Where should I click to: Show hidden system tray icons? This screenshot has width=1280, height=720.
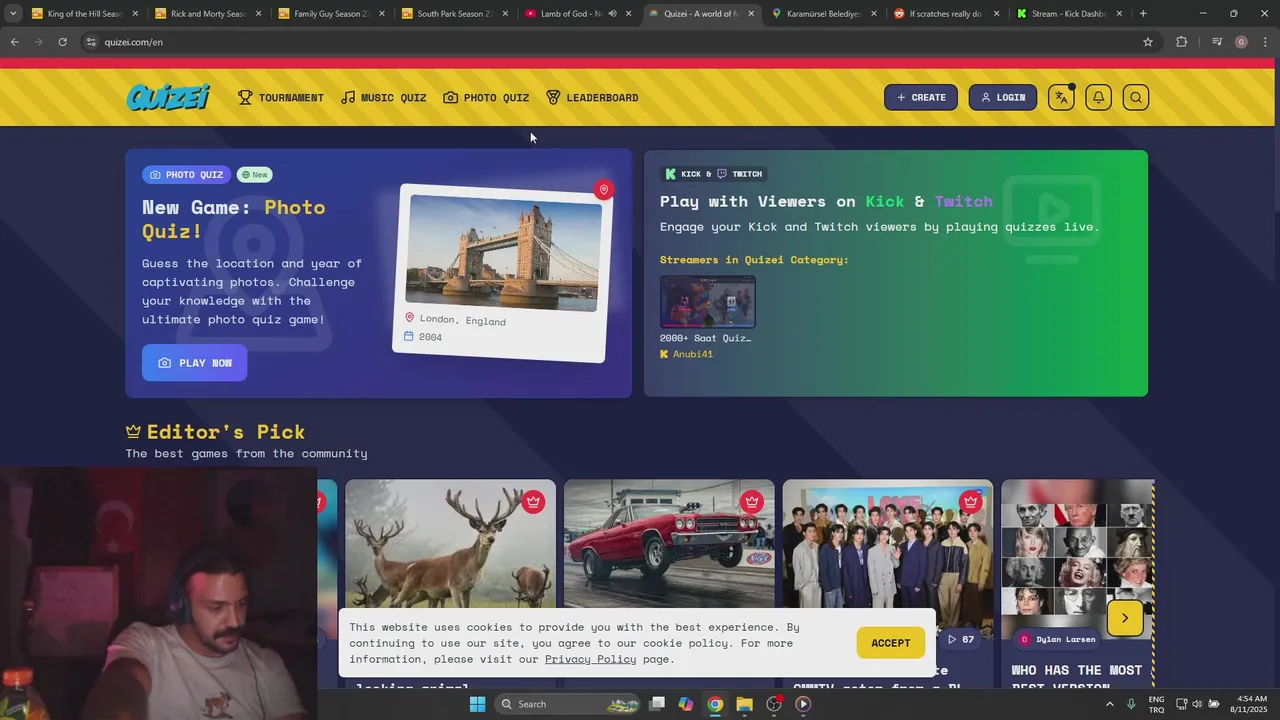click(1109, 704)
